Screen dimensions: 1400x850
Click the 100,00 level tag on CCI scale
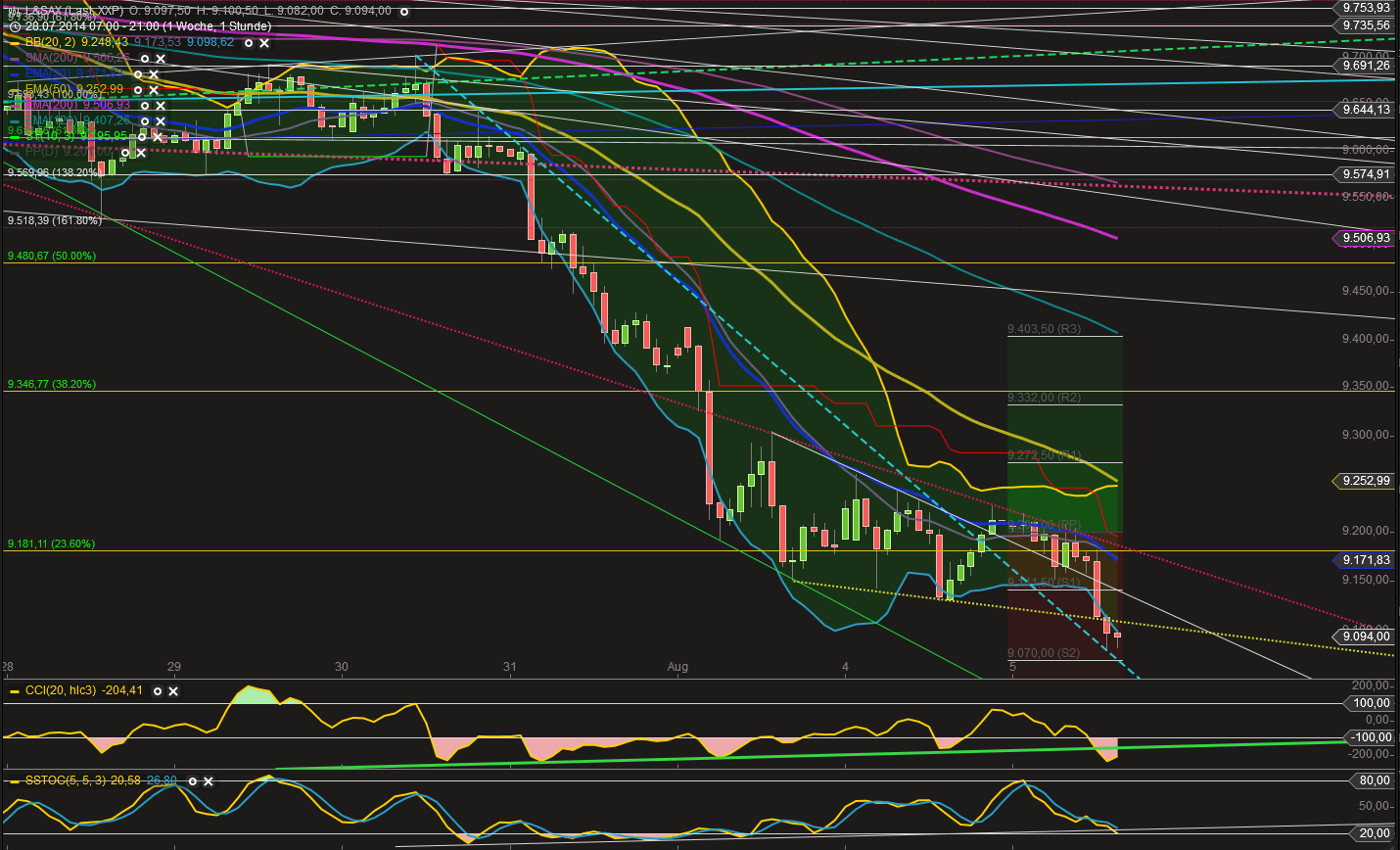pyautogui.click(x=1372, y=703)
